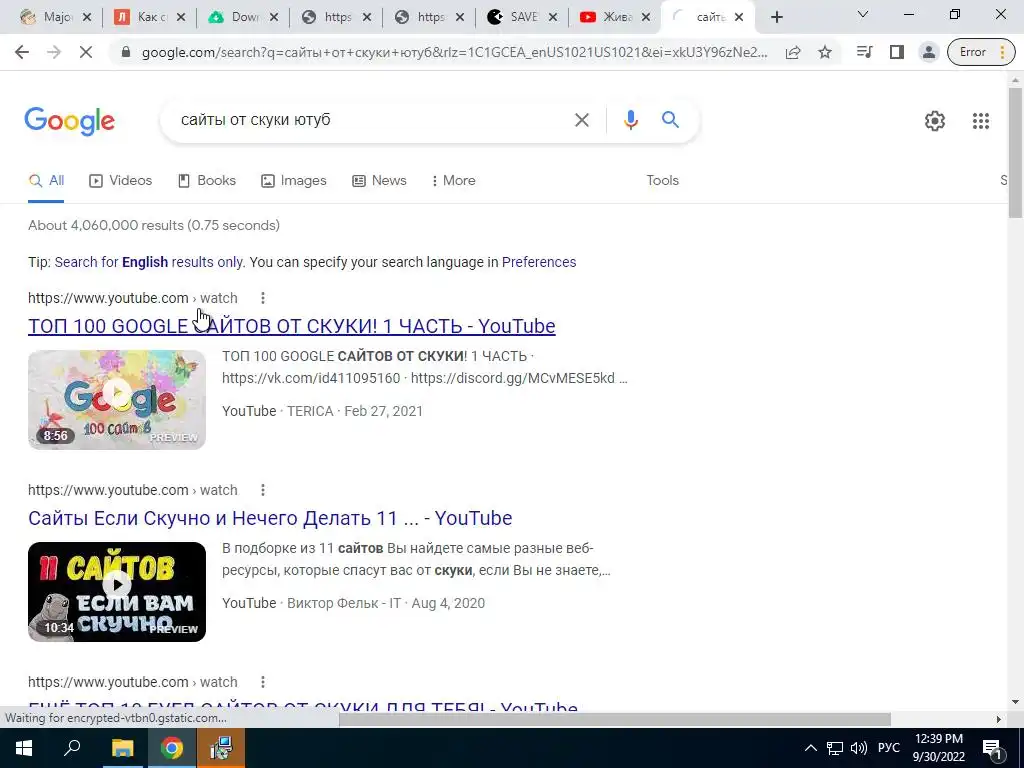Select the All results tab
Viewport: 1024px width, 768px height.
click(46, 181)
